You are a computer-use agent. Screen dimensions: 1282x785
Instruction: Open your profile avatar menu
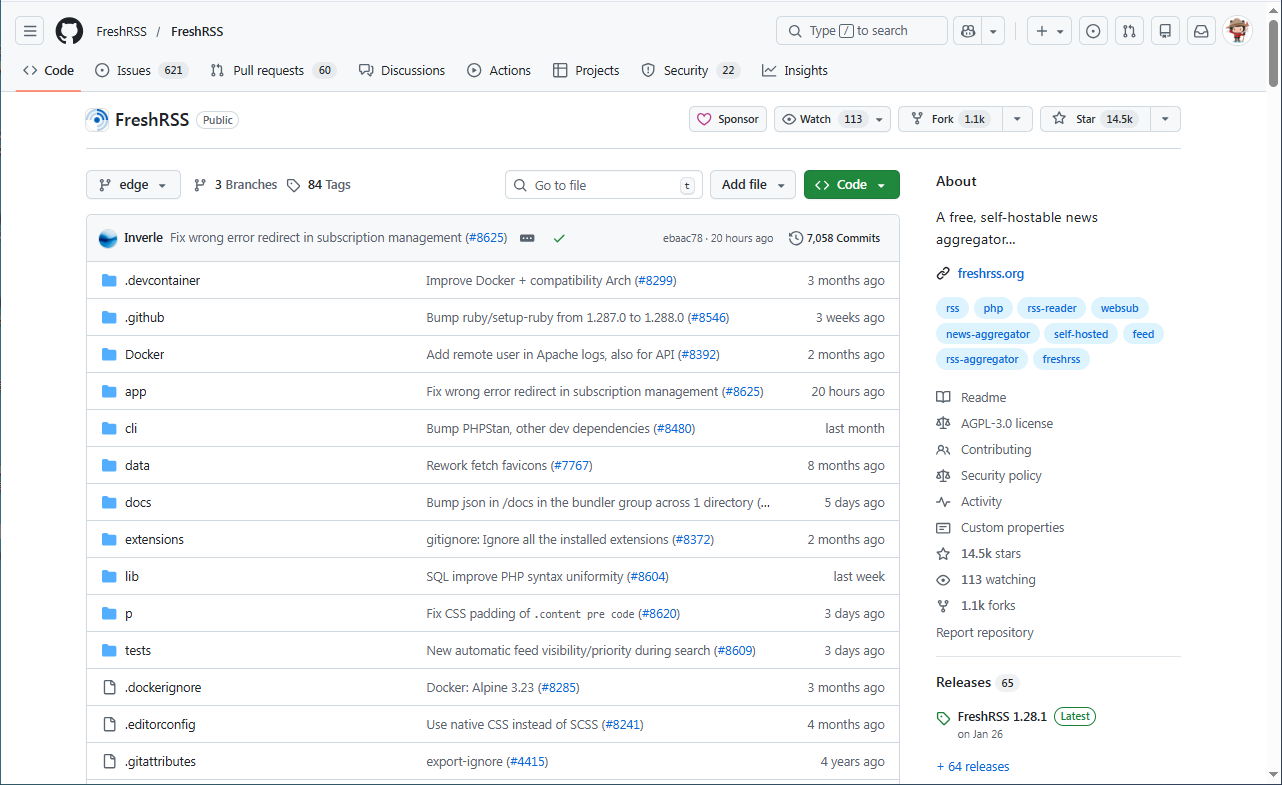(x=1237, y=30)
